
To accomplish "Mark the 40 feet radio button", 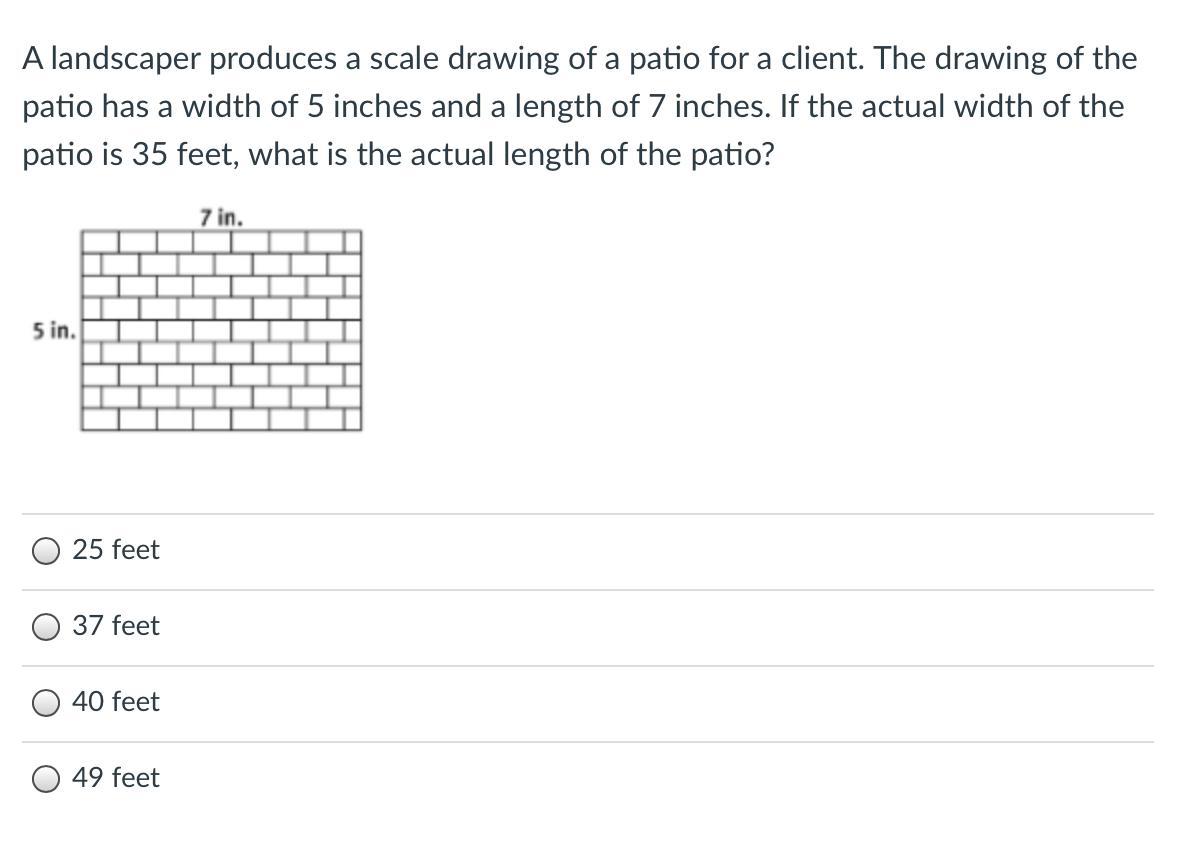I will click(46, 704).
